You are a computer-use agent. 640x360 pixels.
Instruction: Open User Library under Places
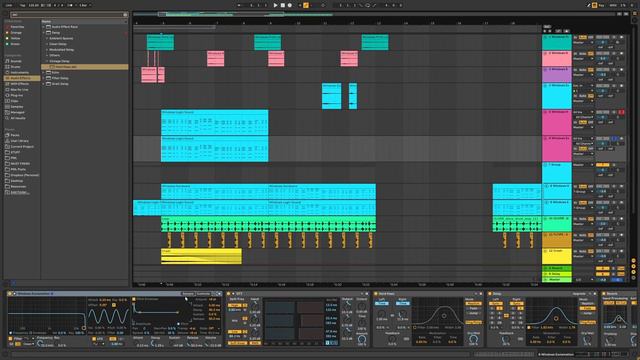[19, 141]
